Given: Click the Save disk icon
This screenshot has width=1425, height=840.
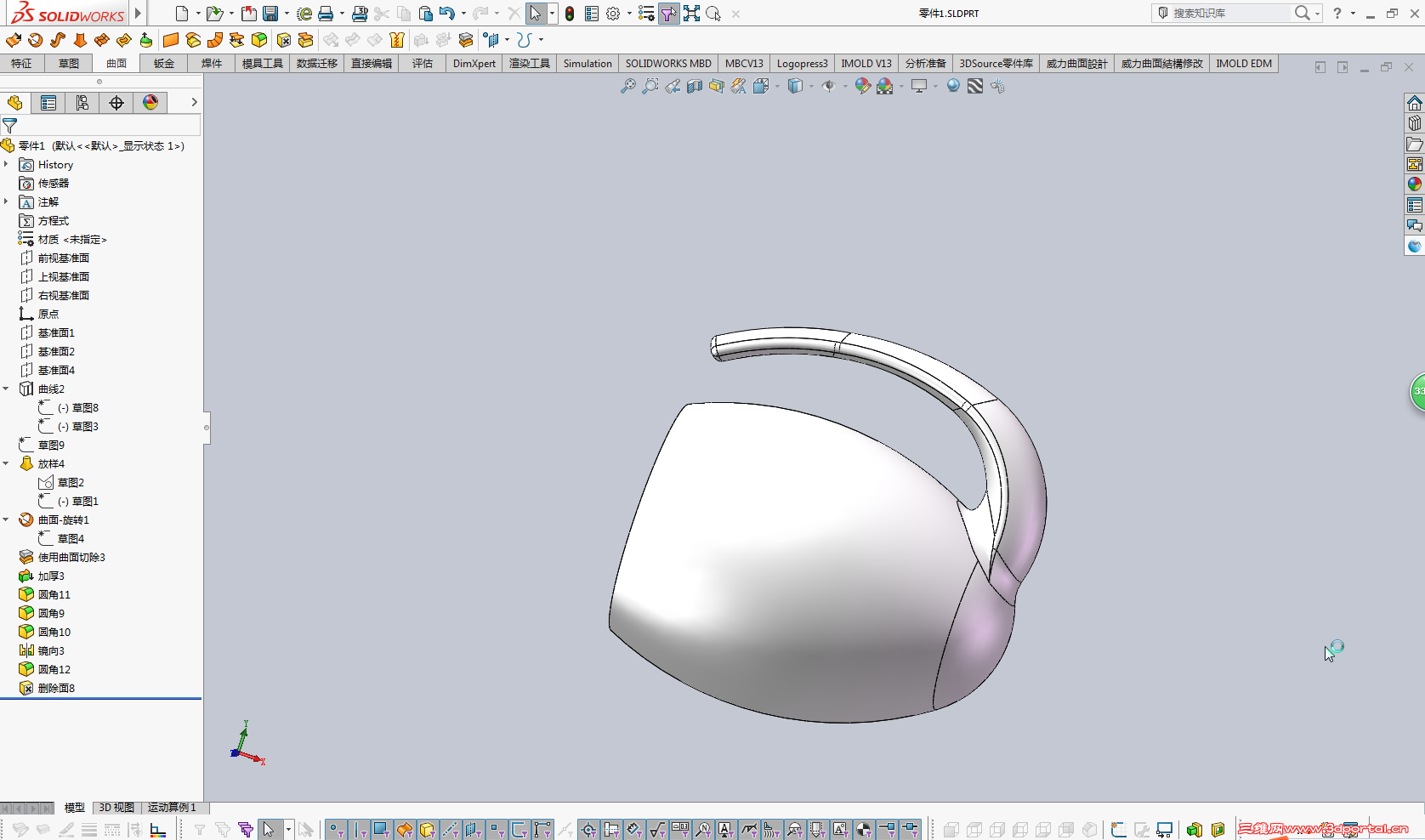Looking at the screenshot, I should coord(270,14).
